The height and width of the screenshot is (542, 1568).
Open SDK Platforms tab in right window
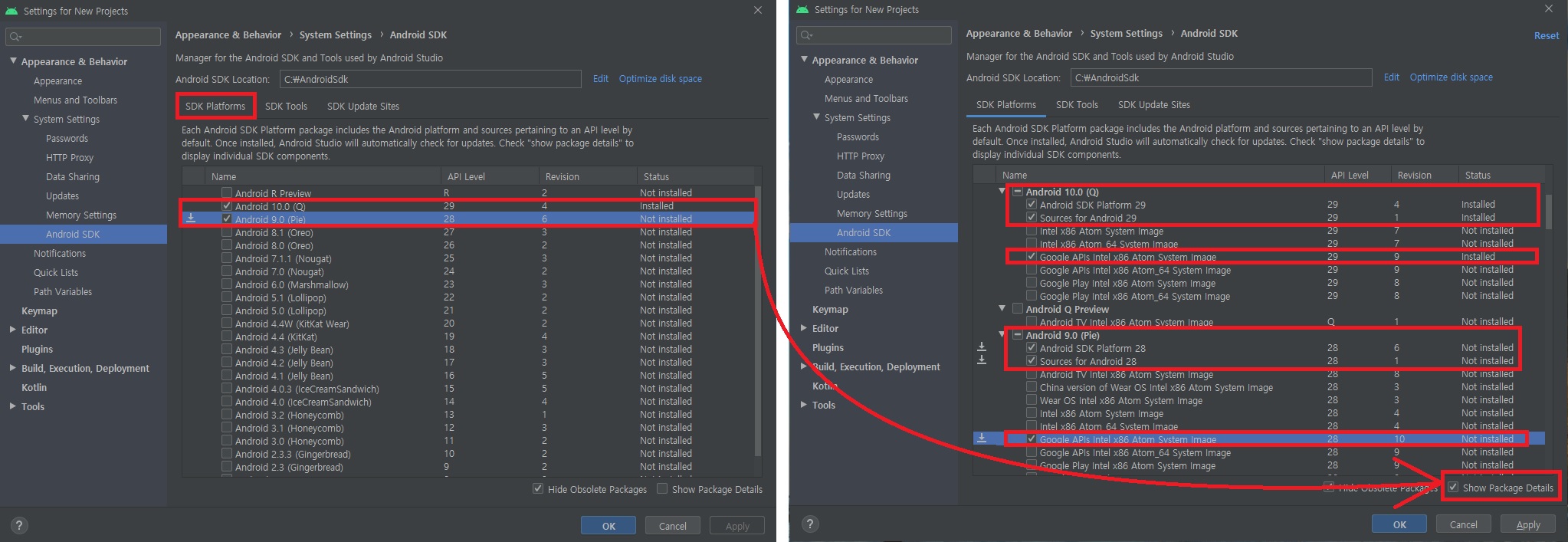[x=1006, y=104]
